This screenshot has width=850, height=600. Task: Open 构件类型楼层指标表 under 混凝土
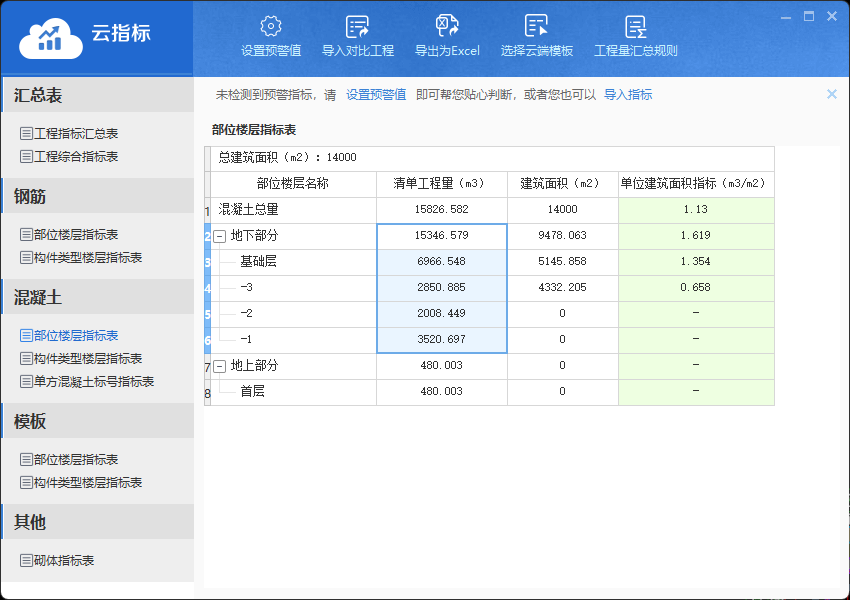click(x=81, y=358)
